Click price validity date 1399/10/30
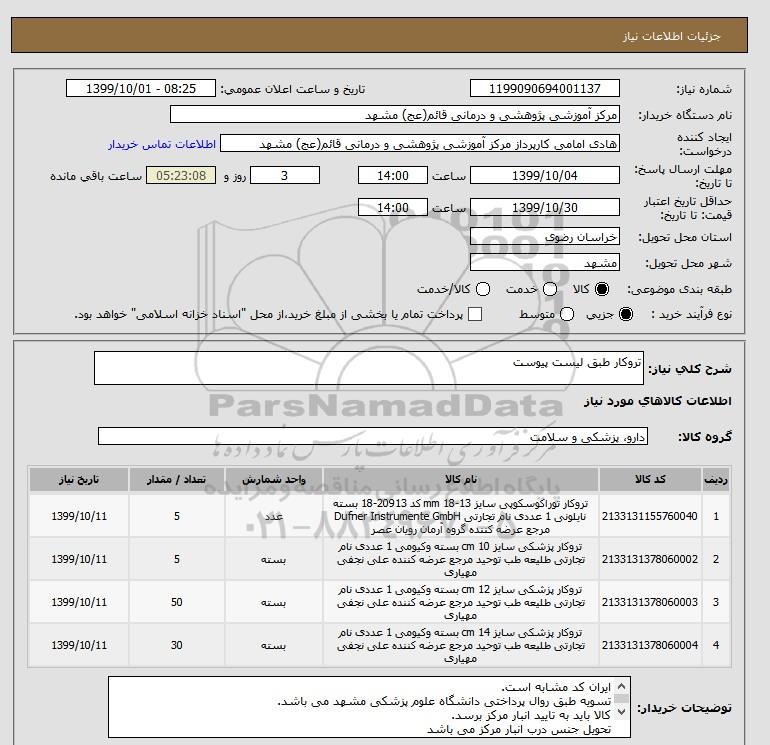 (545, 207)
